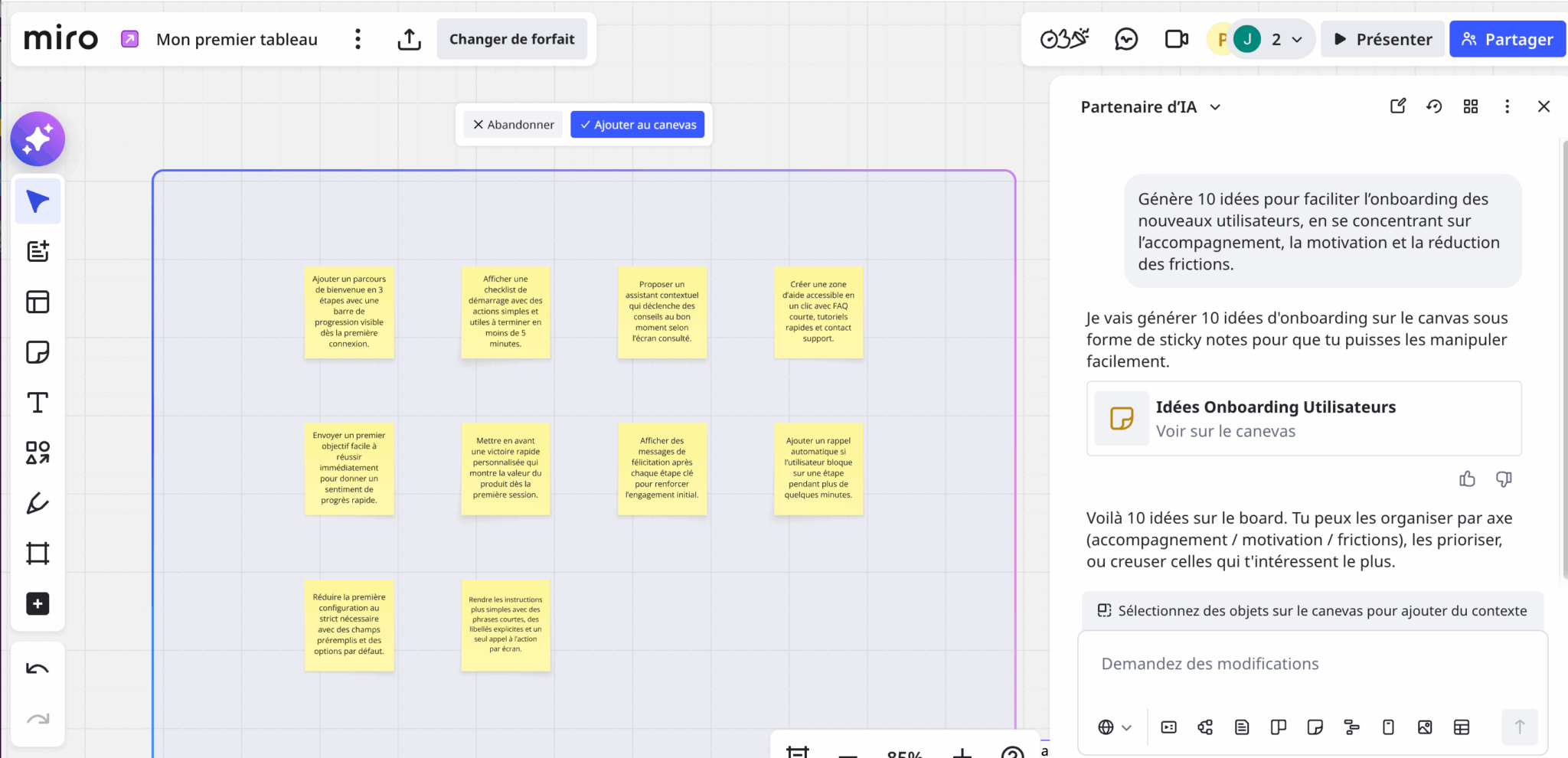
Task: Open the reactions and activities icon
Action: 1064,39
